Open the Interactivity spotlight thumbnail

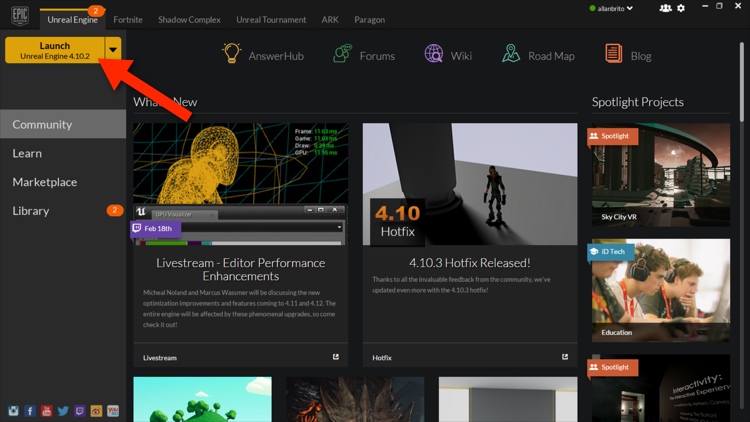661,388
